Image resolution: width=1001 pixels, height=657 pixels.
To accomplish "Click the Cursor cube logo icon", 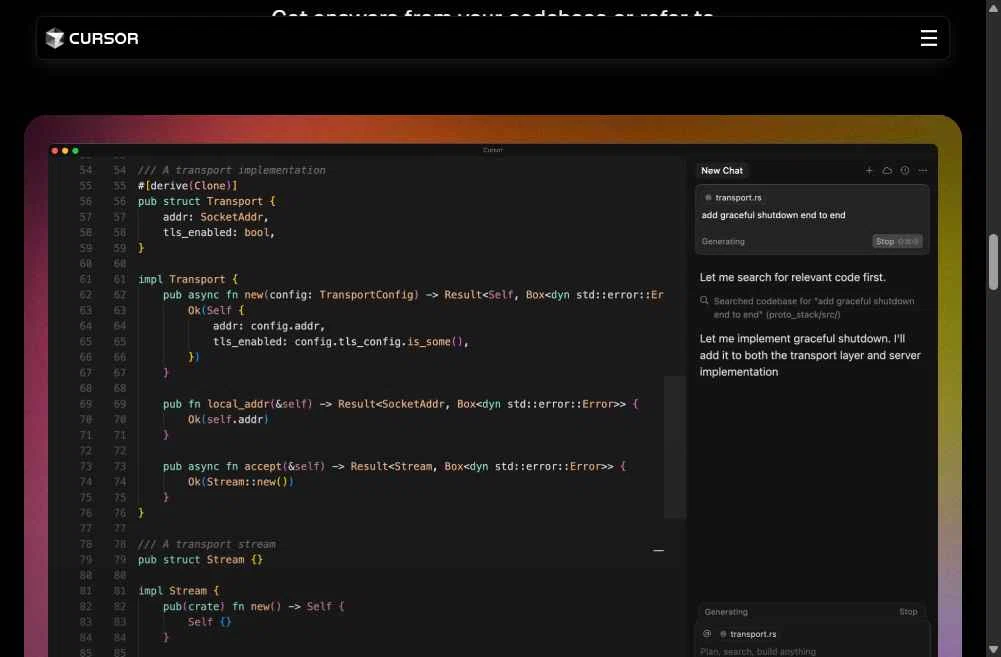I will click(55, 38).
